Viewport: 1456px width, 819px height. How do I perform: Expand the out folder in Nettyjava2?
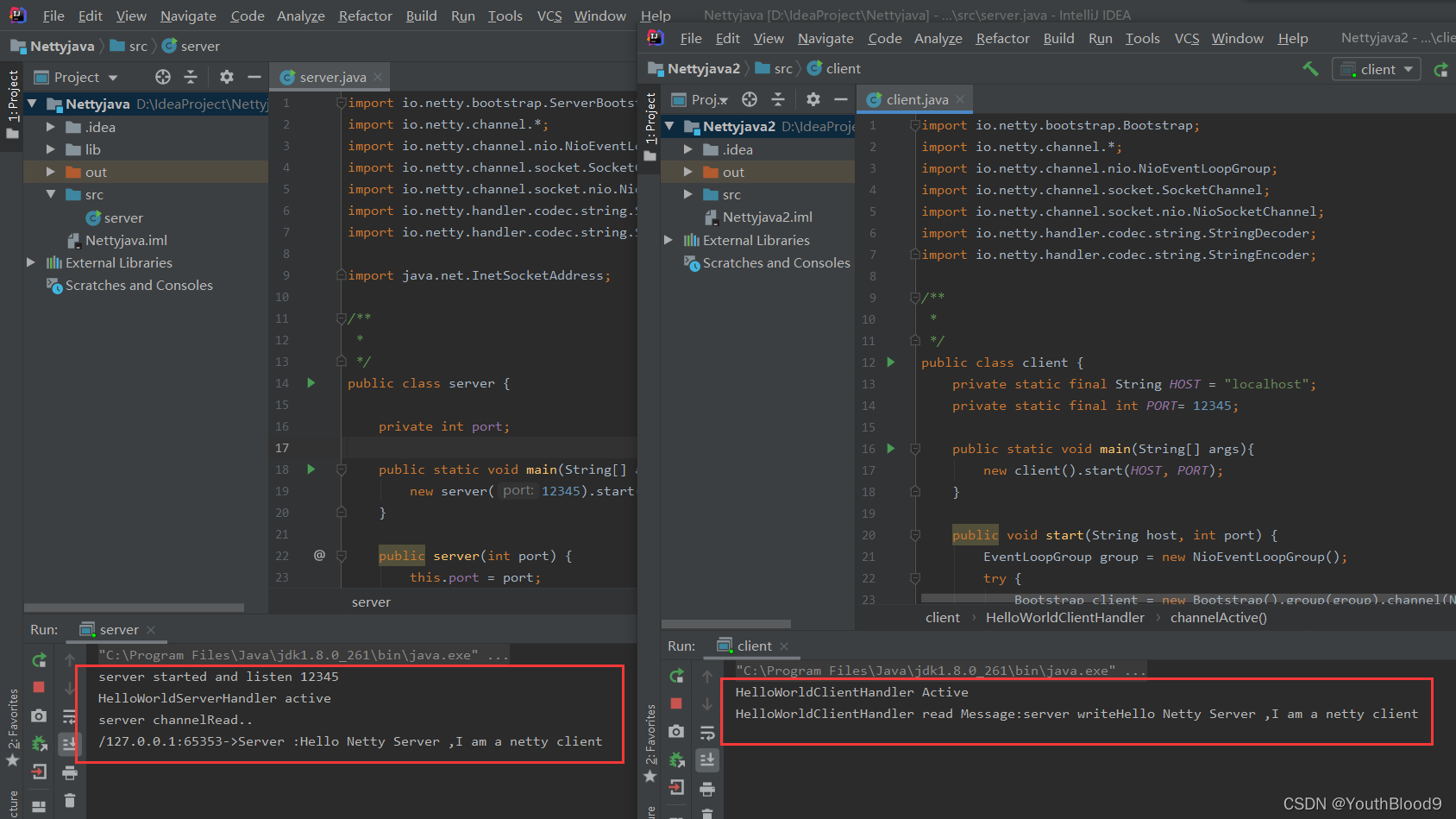point(688,172)
